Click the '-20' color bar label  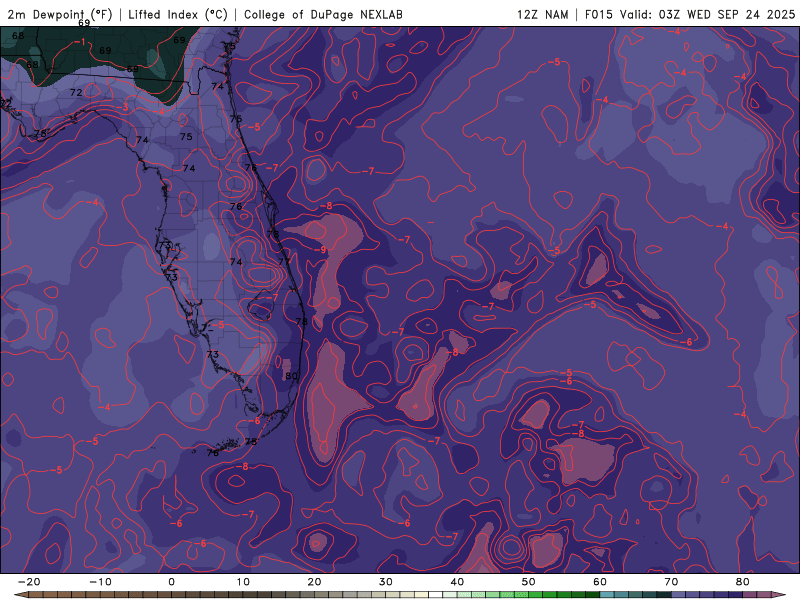(29, 582)
